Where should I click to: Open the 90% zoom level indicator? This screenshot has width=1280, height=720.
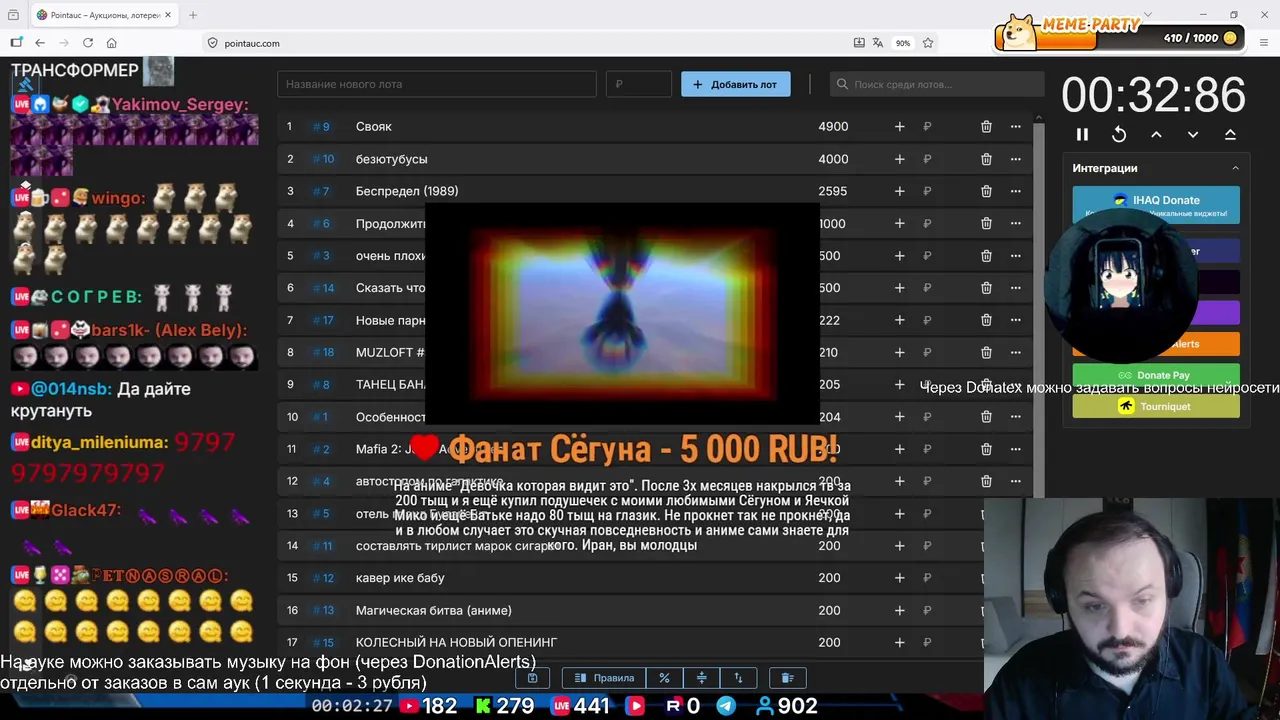pos(903,43)
